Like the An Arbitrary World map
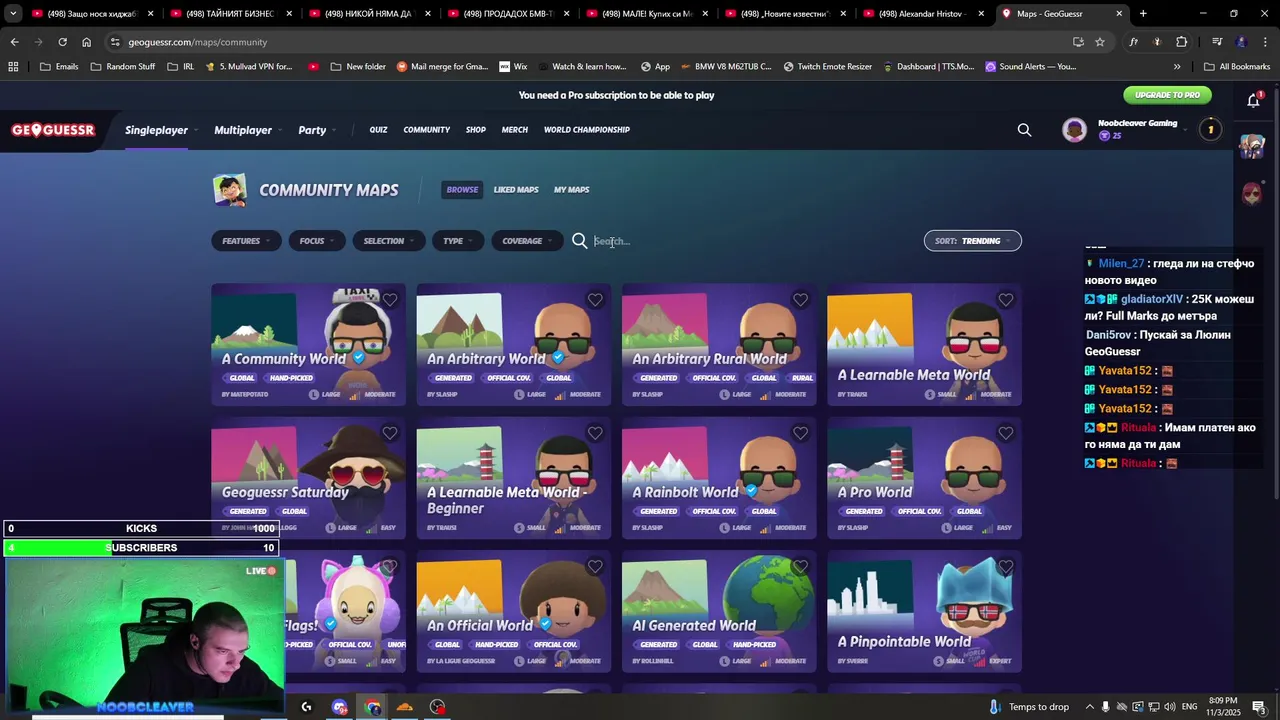This screenshot has width=1280, height=720. click(595, 300)
